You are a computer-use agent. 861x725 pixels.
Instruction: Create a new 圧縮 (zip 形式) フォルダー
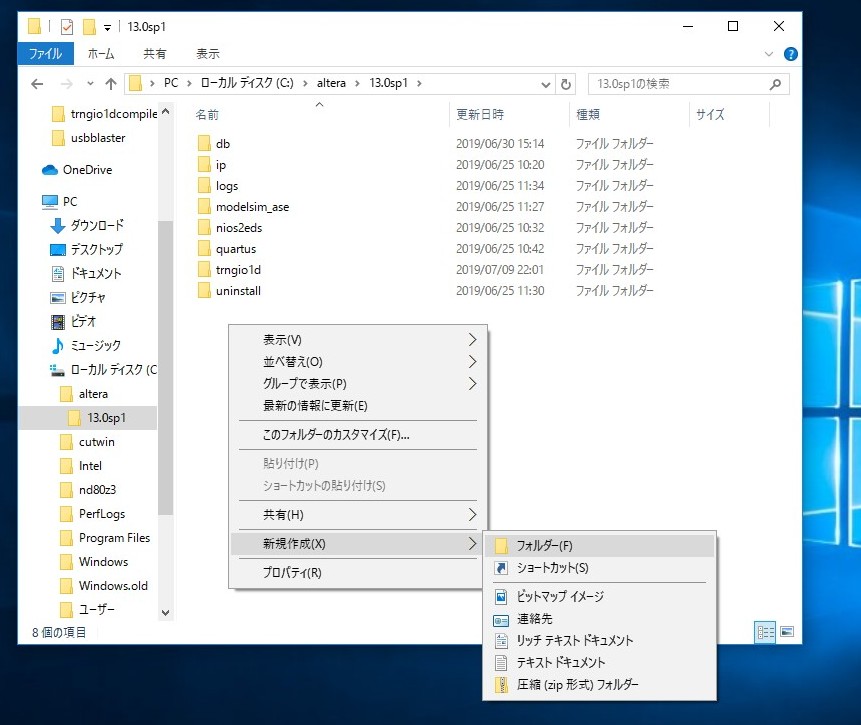click(x=600, y=685)
